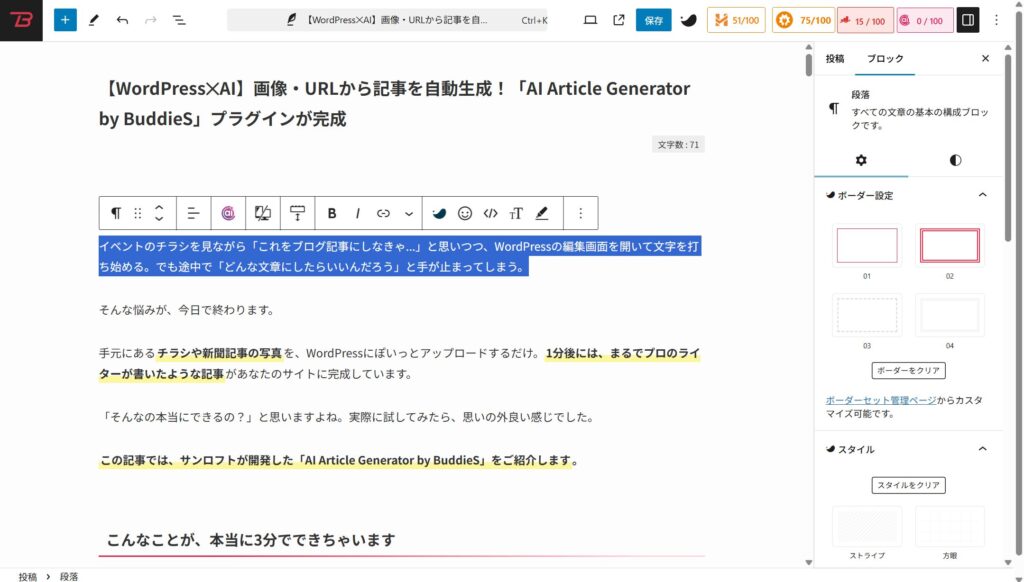Collapse the スタイル panel

pos(982,449)
